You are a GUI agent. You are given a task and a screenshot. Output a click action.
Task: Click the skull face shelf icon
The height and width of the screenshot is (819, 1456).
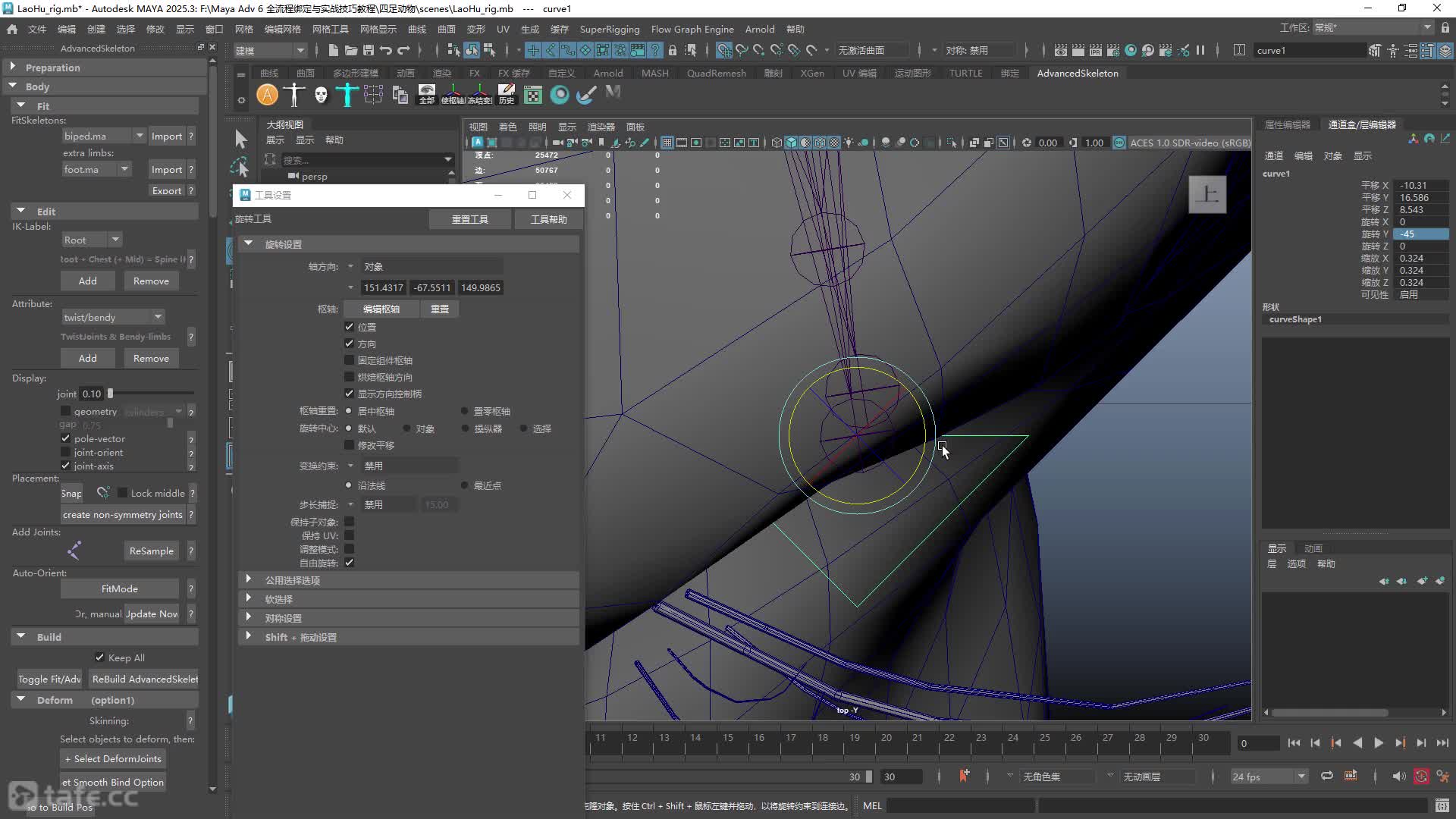coord(321,95)
